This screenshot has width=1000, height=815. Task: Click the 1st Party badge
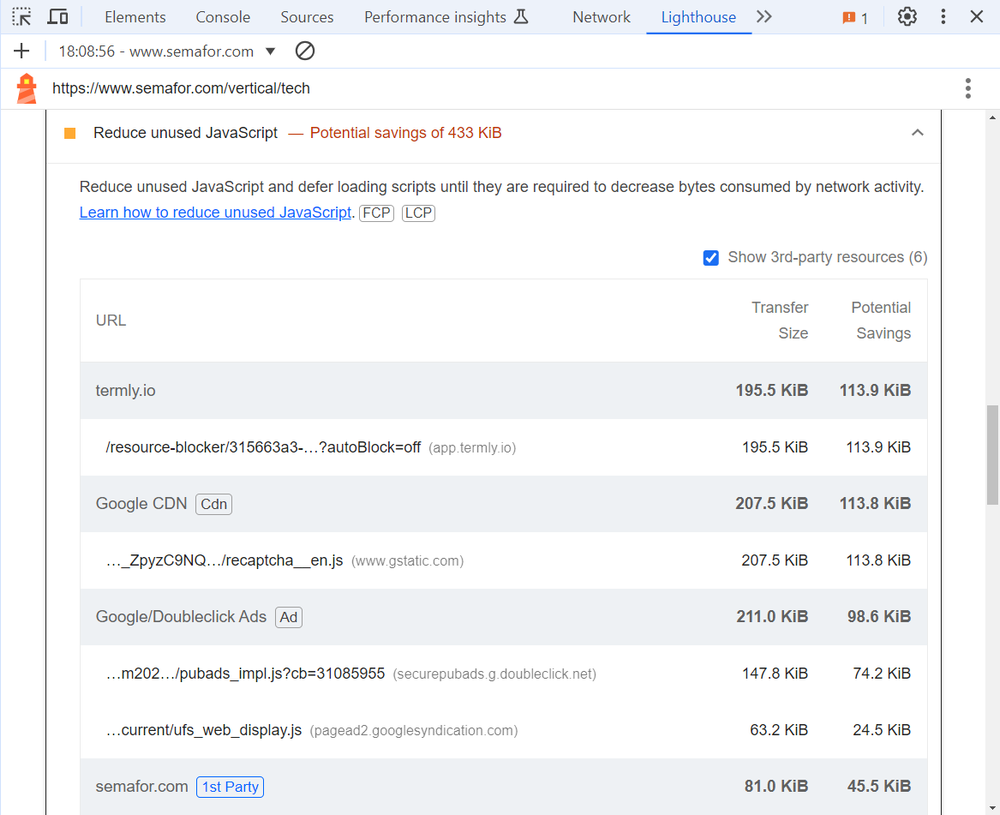pyautogui.click(x=230, y=787)
